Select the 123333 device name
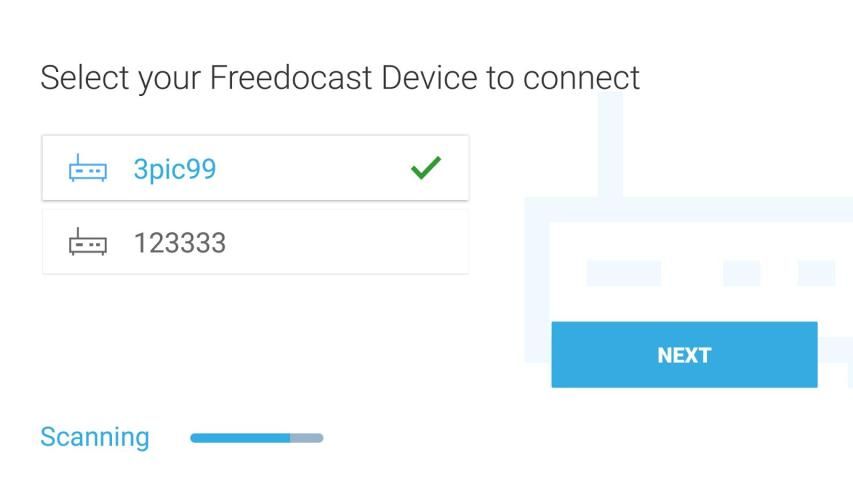The image size is (853, 480). coord(180,242)
